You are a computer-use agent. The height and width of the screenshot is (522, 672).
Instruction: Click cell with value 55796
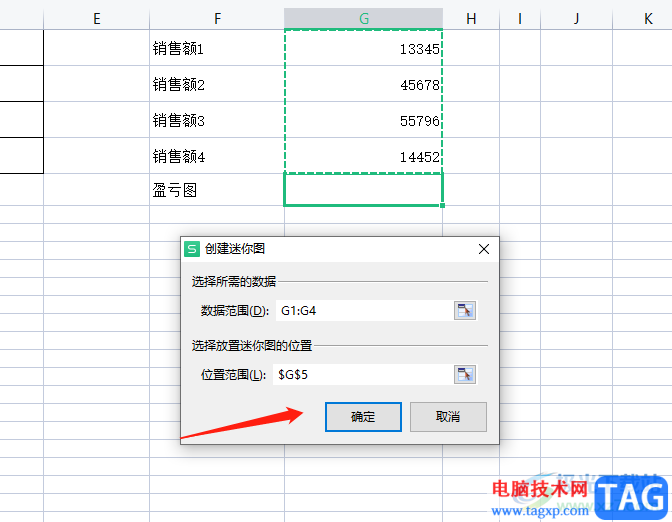pos(363,120)
